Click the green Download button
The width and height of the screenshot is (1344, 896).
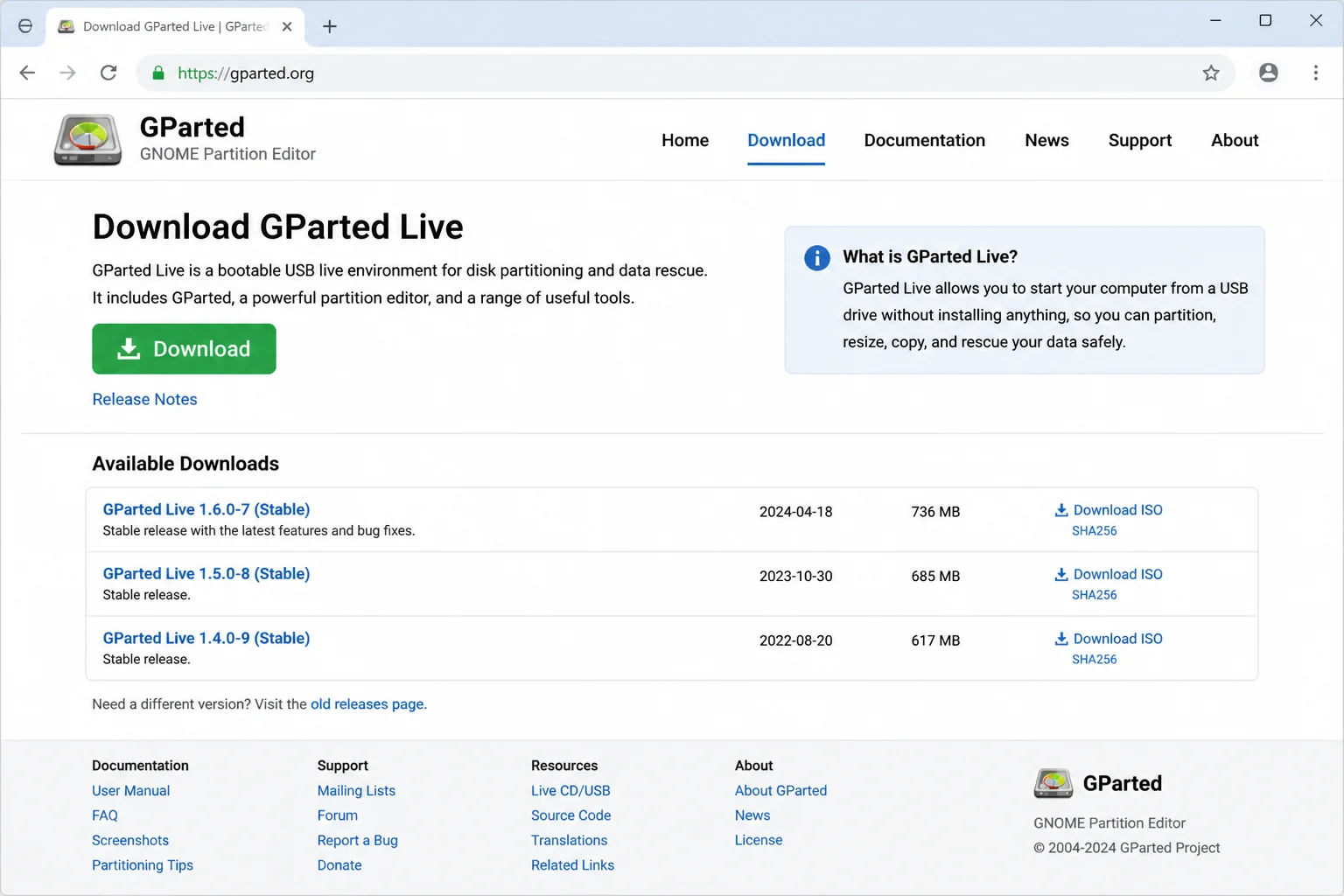pos(184,349)
